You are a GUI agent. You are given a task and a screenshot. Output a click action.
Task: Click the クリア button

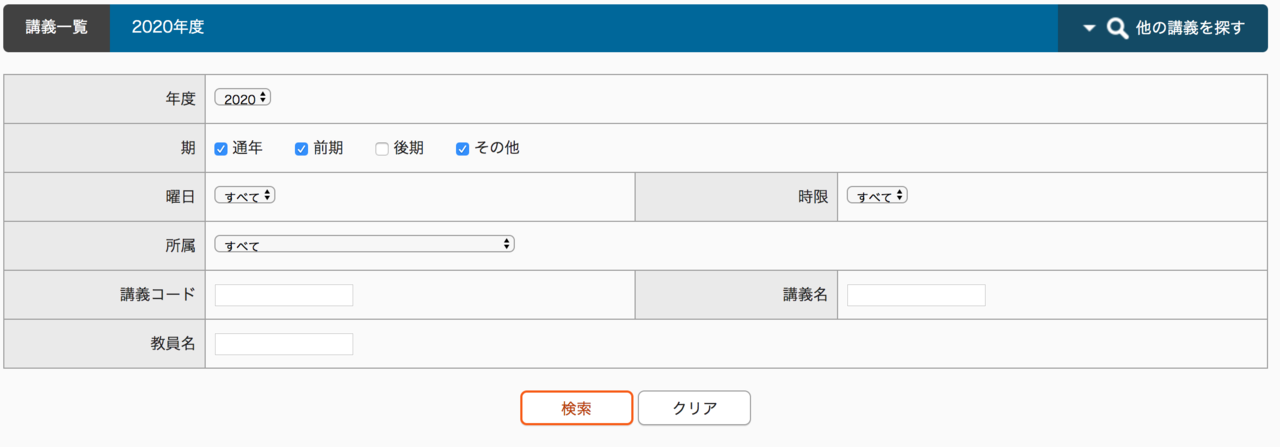pyautogui.click(x=694, y=408)
